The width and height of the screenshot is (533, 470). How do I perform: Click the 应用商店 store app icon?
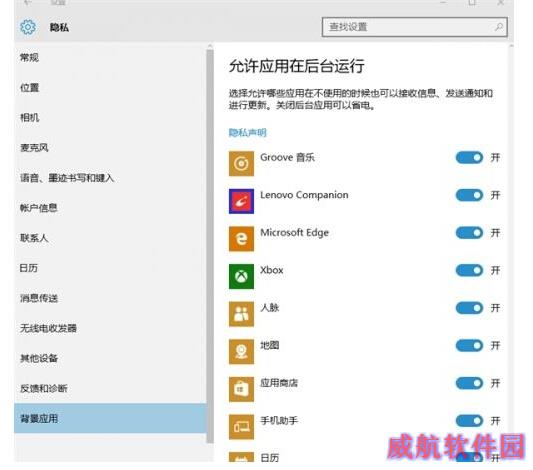(241, 389)
